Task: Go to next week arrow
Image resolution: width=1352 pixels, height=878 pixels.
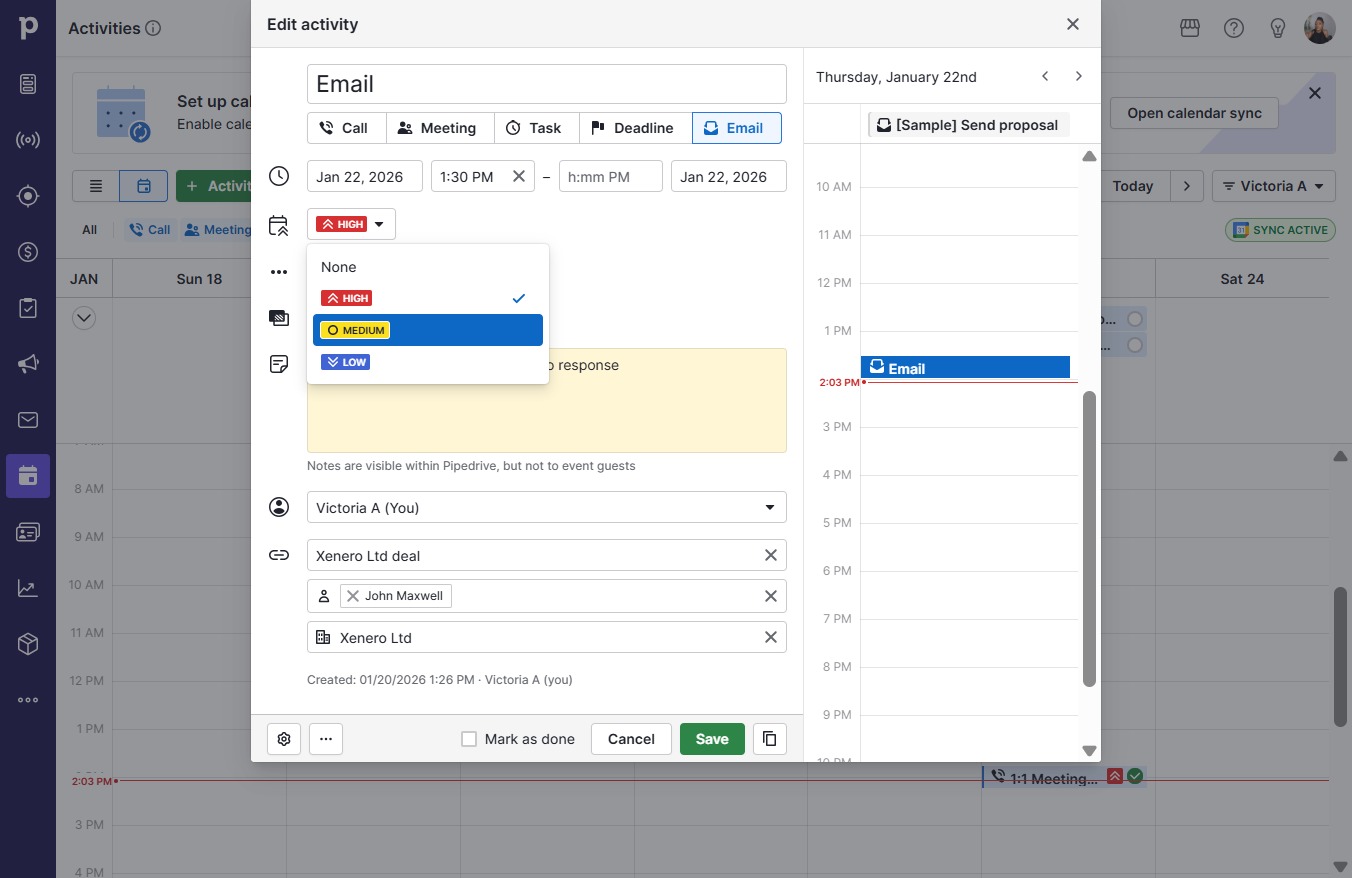Action: pos(1187,186)
